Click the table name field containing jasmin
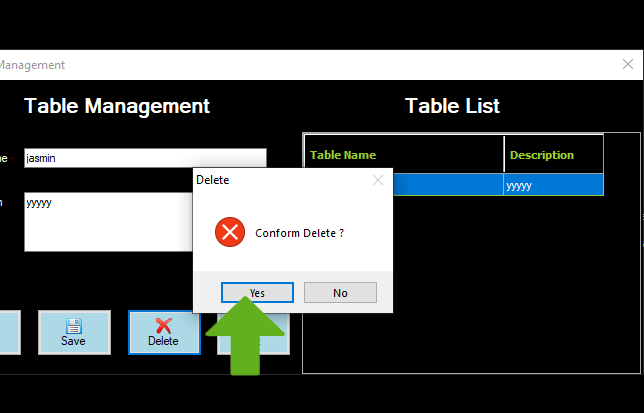Viewport: 644px width, 413px height. click(144, 158)
